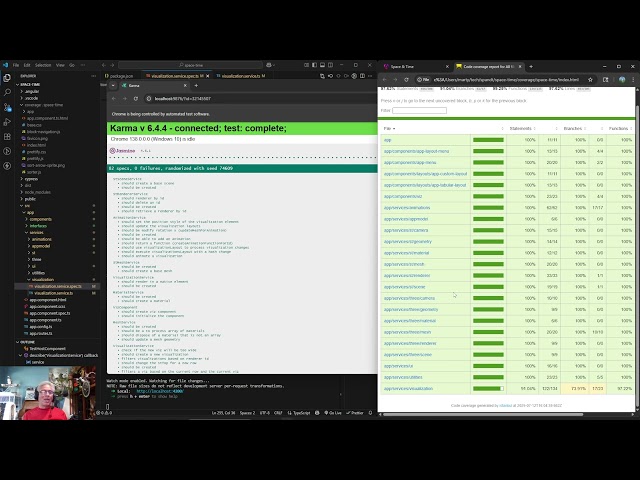Click the TypeScript language mode in status bar

[x=299, y=413]
